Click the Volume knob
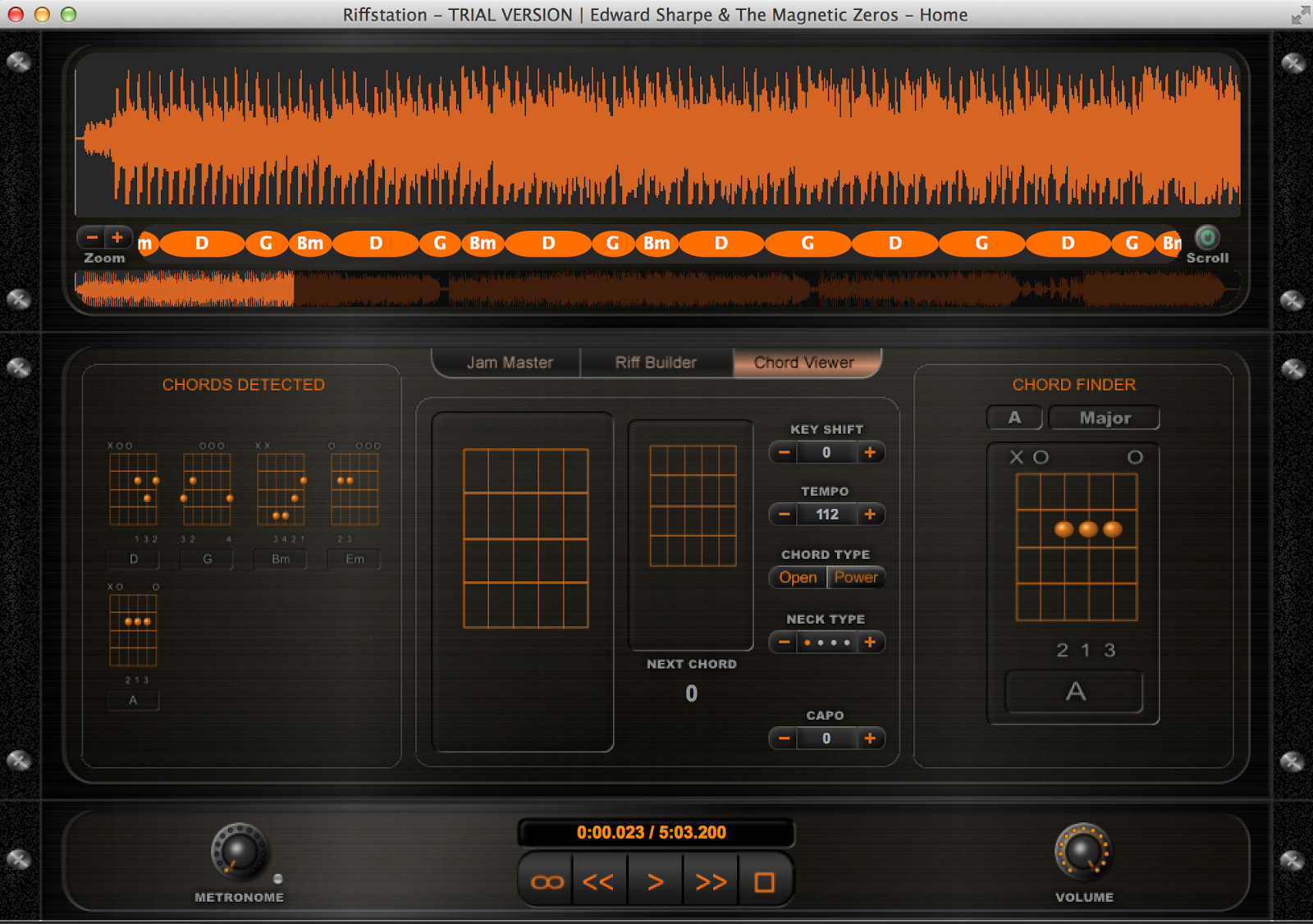The height and width of the screenshot is (924, 1313). pyautogui.click(x=1082, y=851)
